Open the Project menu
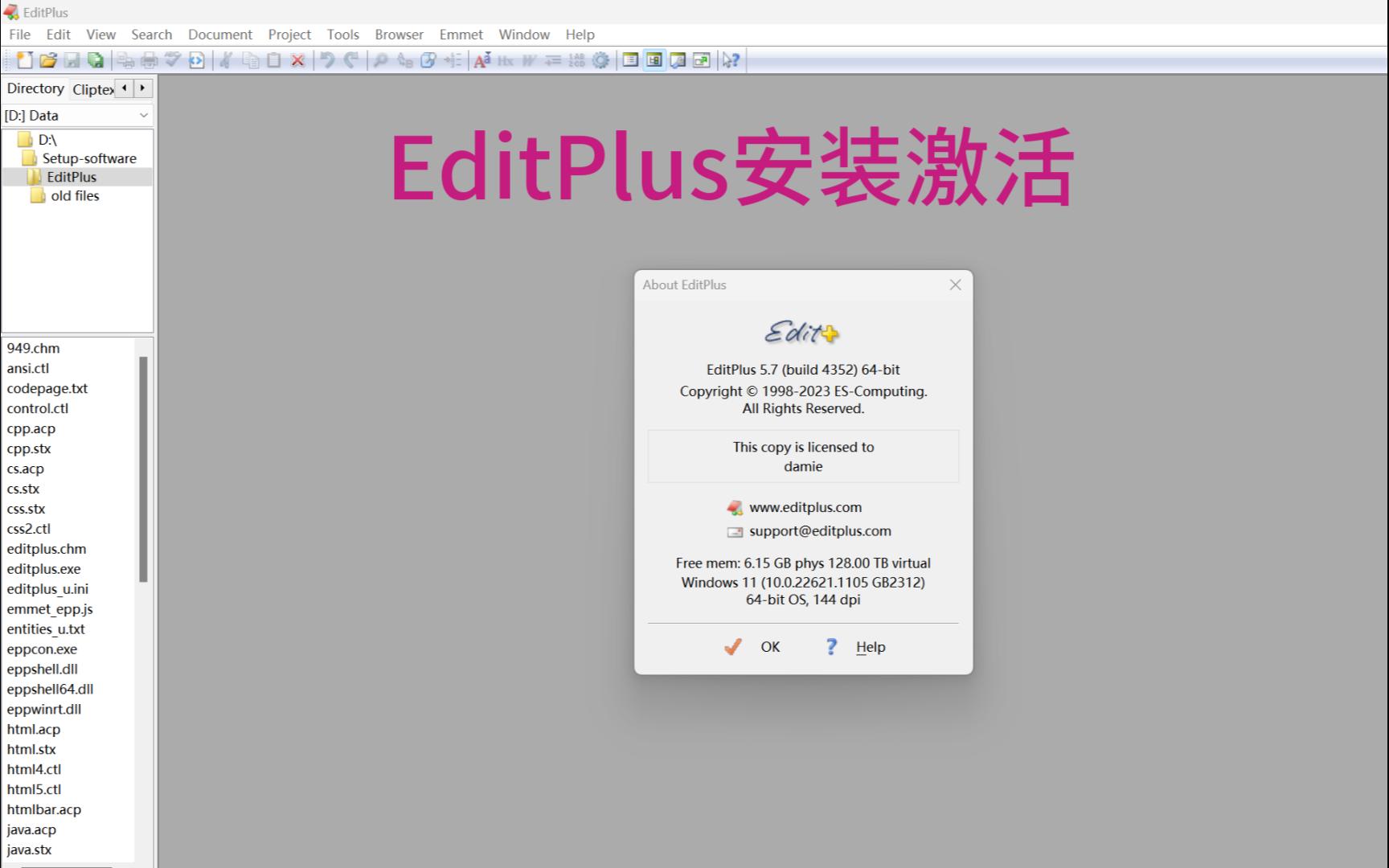 tap(289, 35)
